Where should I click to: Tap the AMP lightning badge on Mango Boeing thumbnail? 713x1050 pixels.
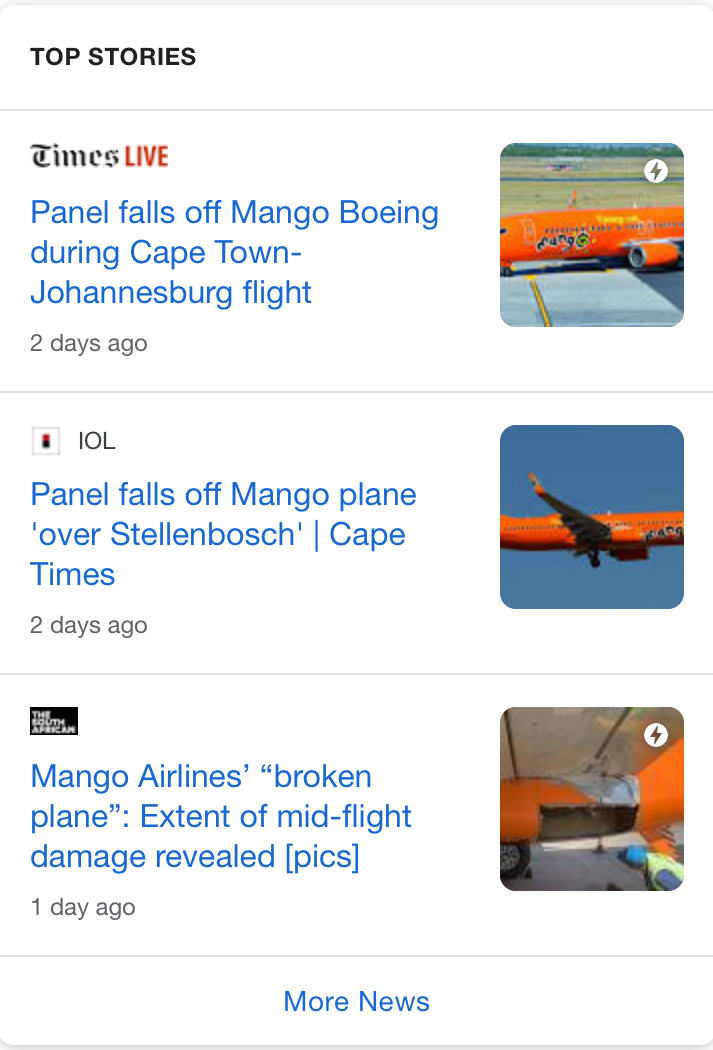(656, 171)
